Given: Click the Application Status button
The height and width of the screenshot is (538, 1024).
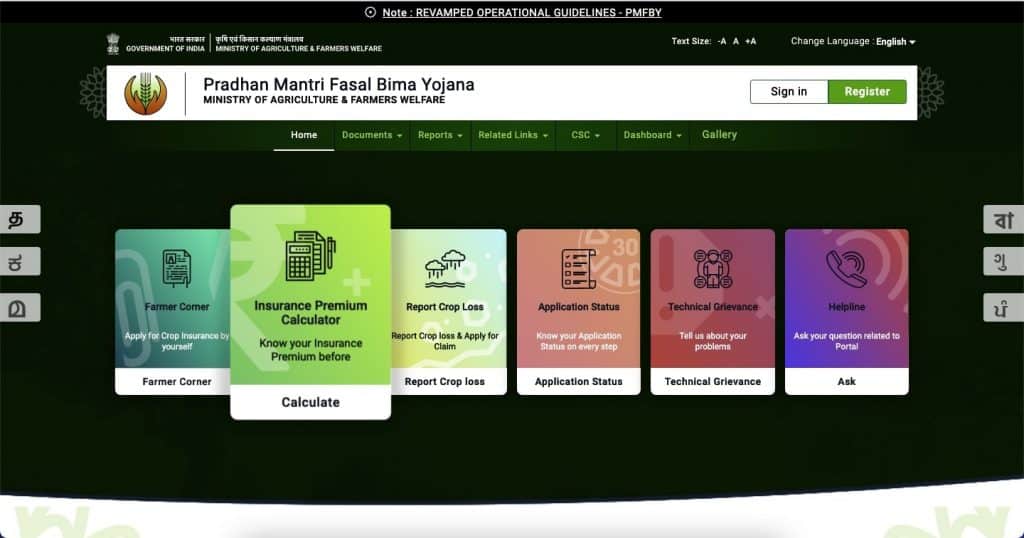Looking at the screenshot, I should point(579,381).
